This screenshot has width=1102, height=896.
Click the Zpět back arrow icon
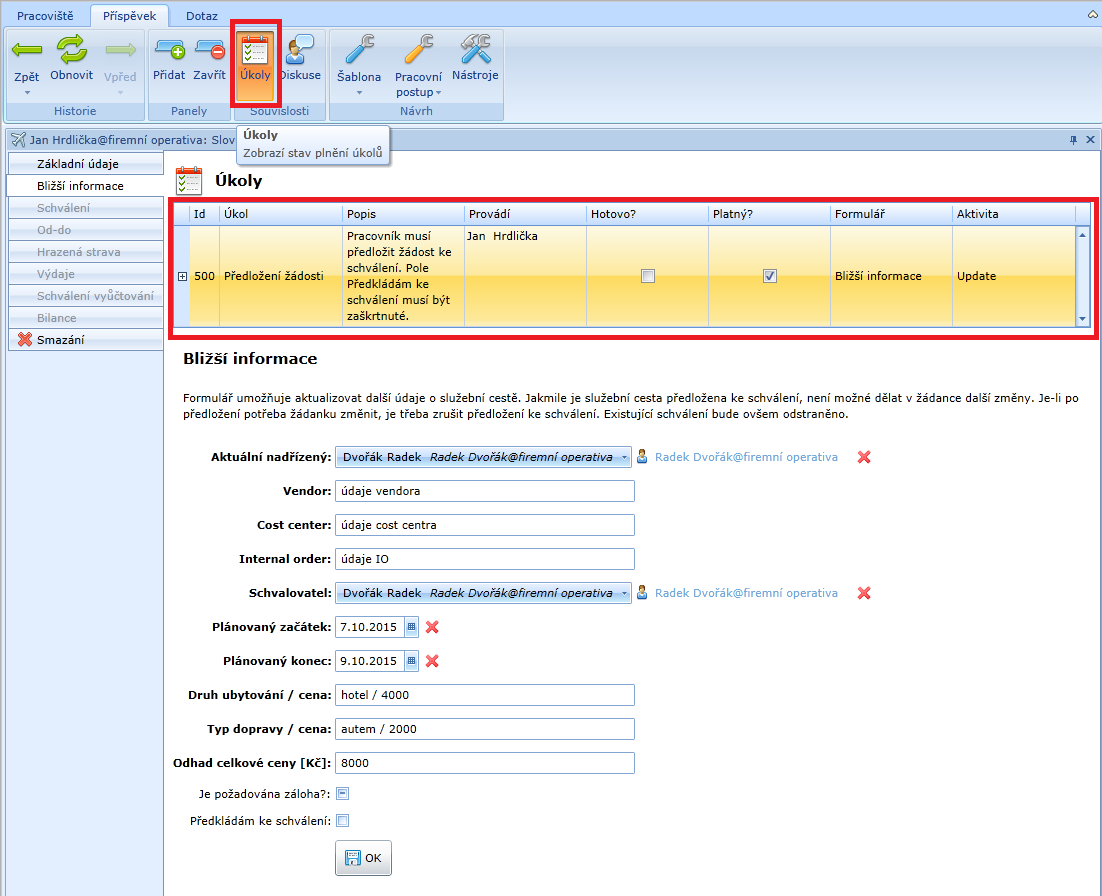[x=27, y=50]
